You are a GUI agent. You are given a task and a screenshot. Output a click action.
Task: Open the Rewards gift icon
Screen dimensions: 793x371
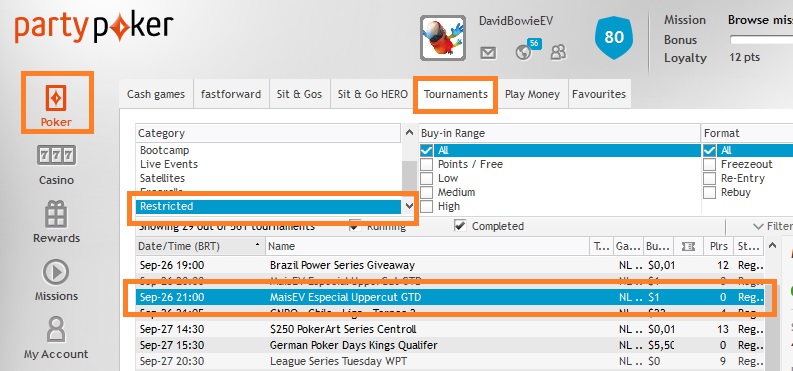click(x=56, y=214)
